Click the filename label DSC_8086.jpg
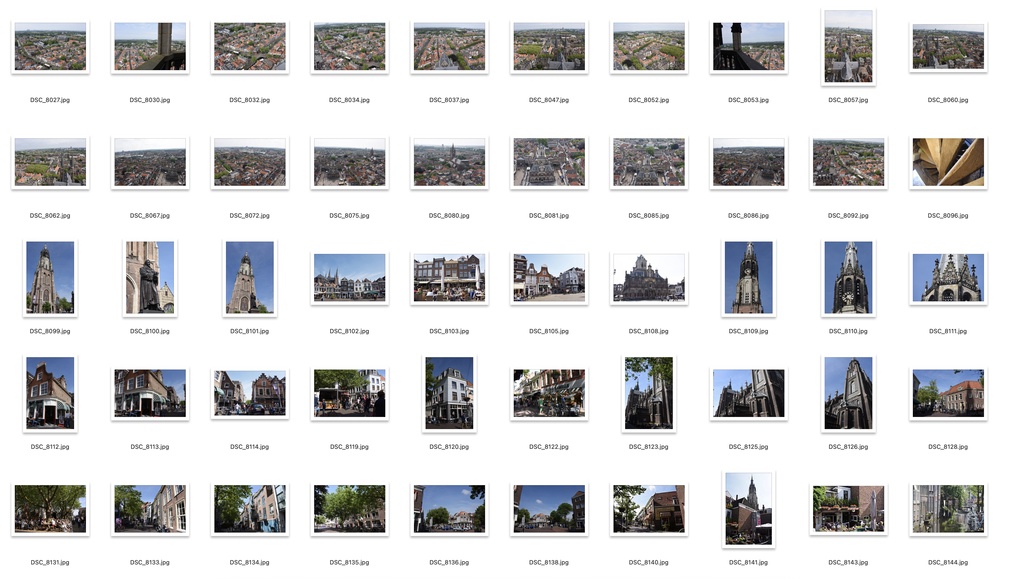This screenshot has width=1024, height=579. [x=748, y=215]
